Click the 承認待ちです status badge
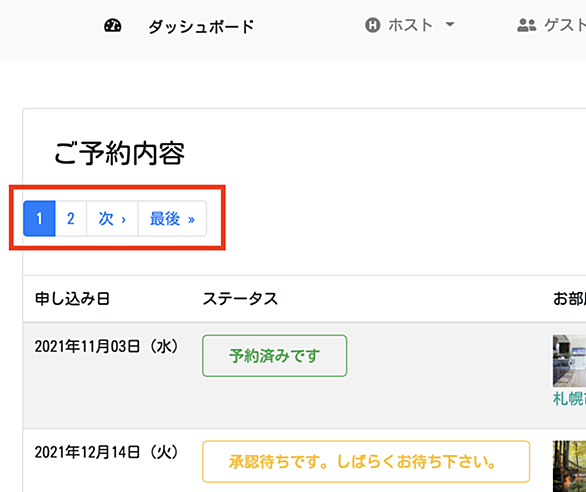 point(366,462)
